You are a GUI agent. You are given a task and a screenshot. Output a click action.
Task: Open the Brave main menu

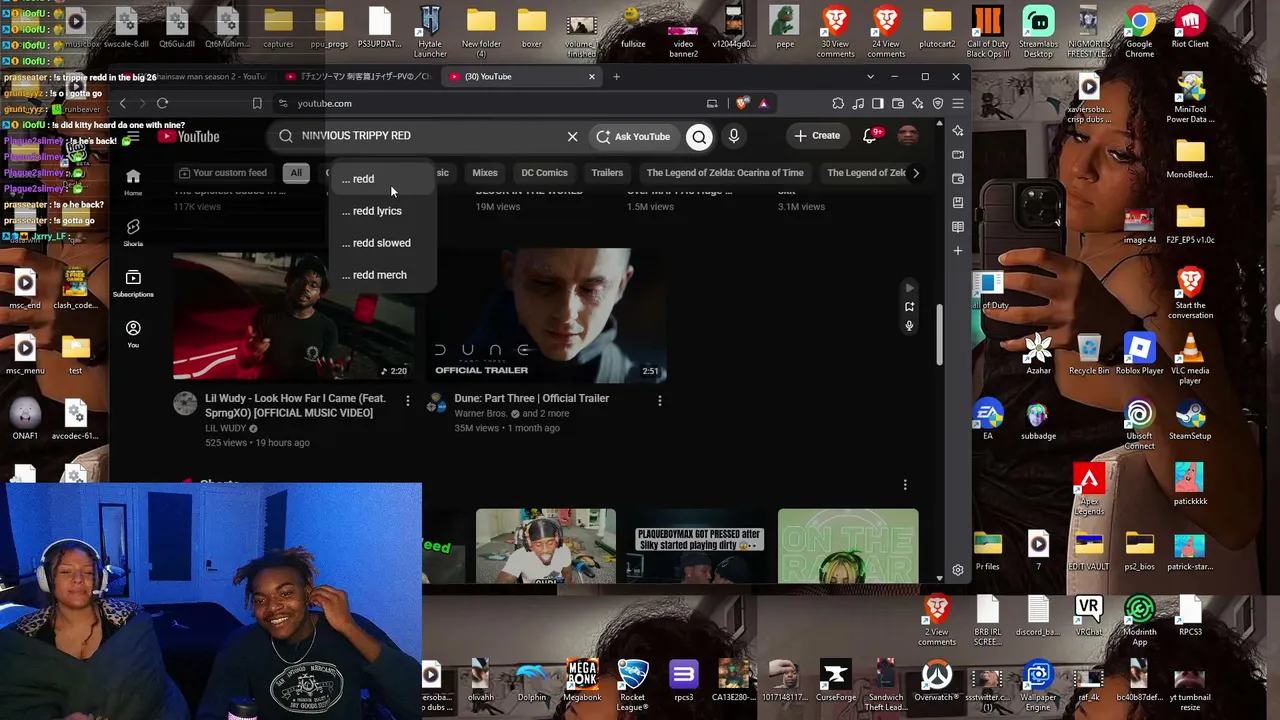pos(957,103)
